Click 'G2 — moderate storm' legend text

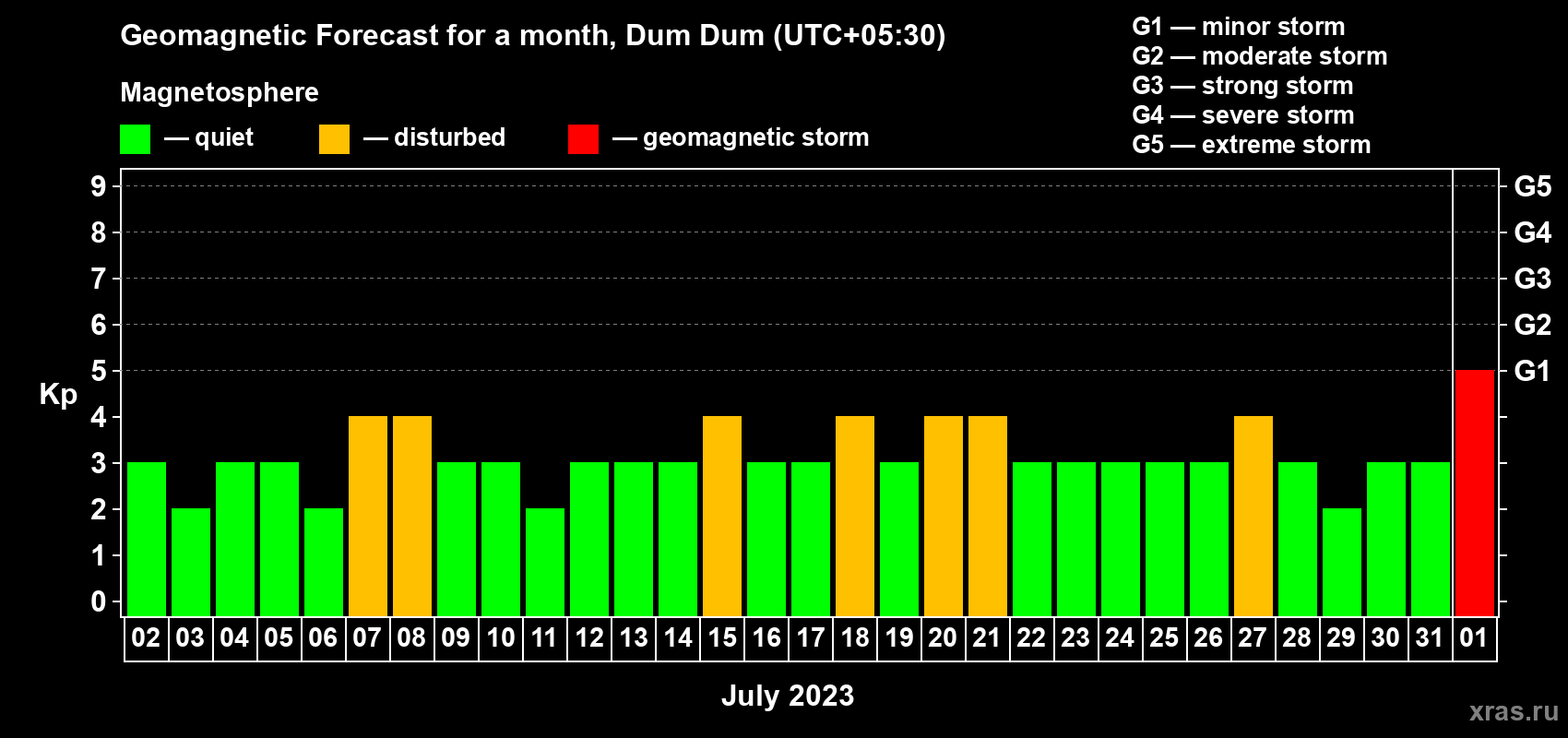click(1260, 56)
